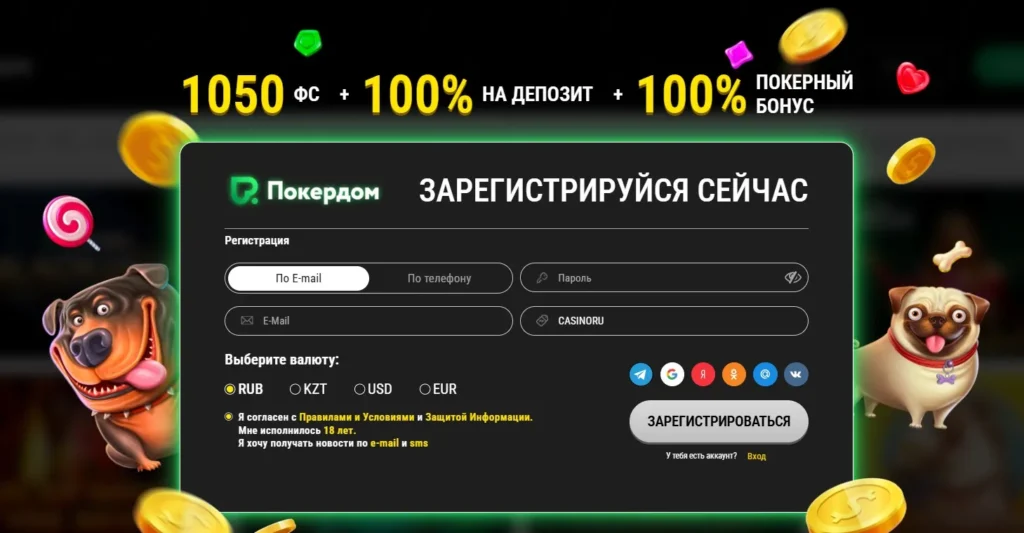
Task: Select the RUB currency option
Action: 230,389
